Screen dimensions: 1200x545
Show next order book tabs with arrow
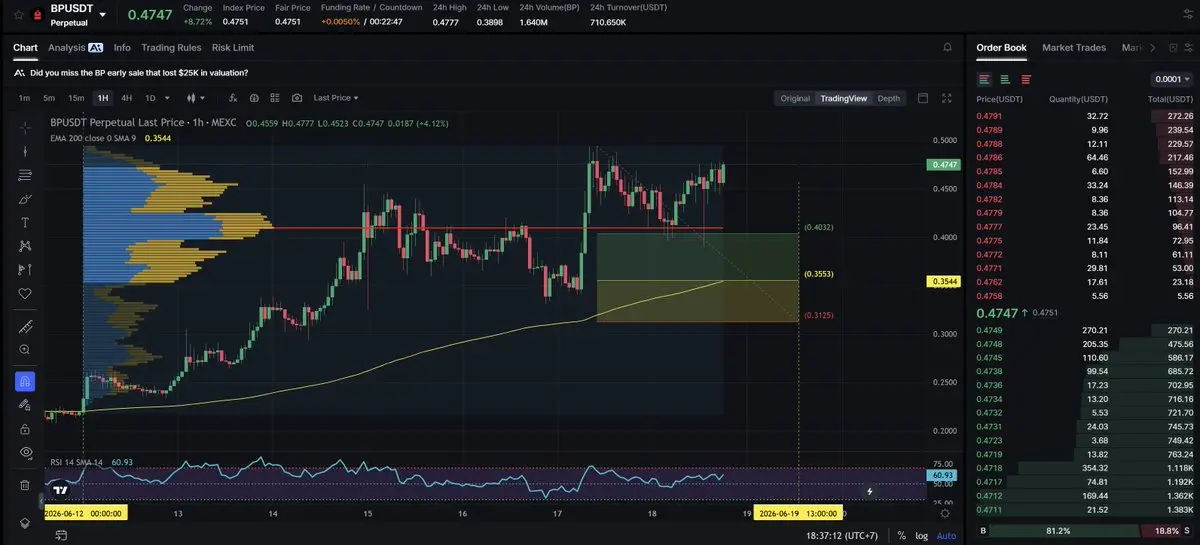1152,47
